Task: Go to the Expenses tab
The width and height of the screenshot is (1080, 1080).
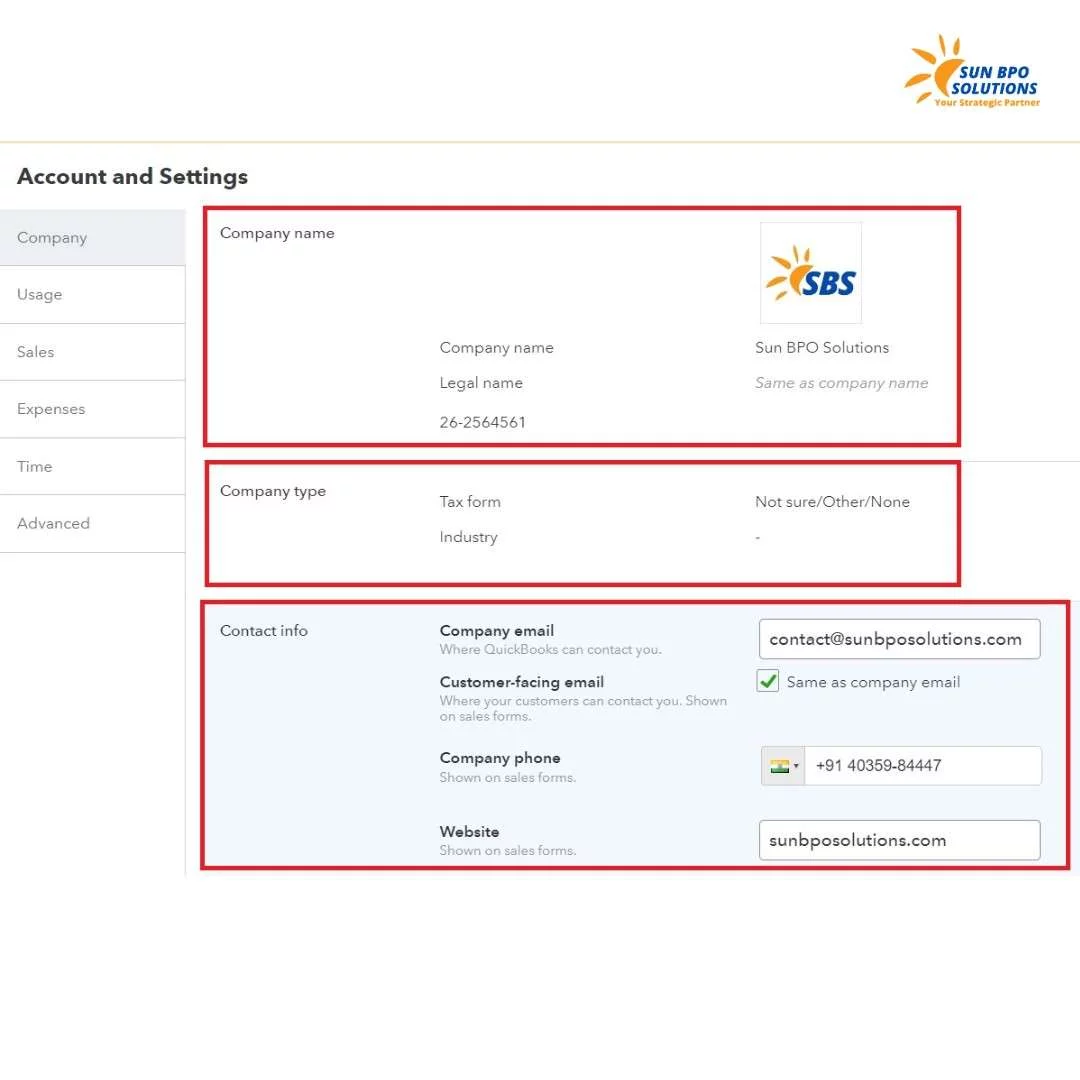Action: pos(92,409)
